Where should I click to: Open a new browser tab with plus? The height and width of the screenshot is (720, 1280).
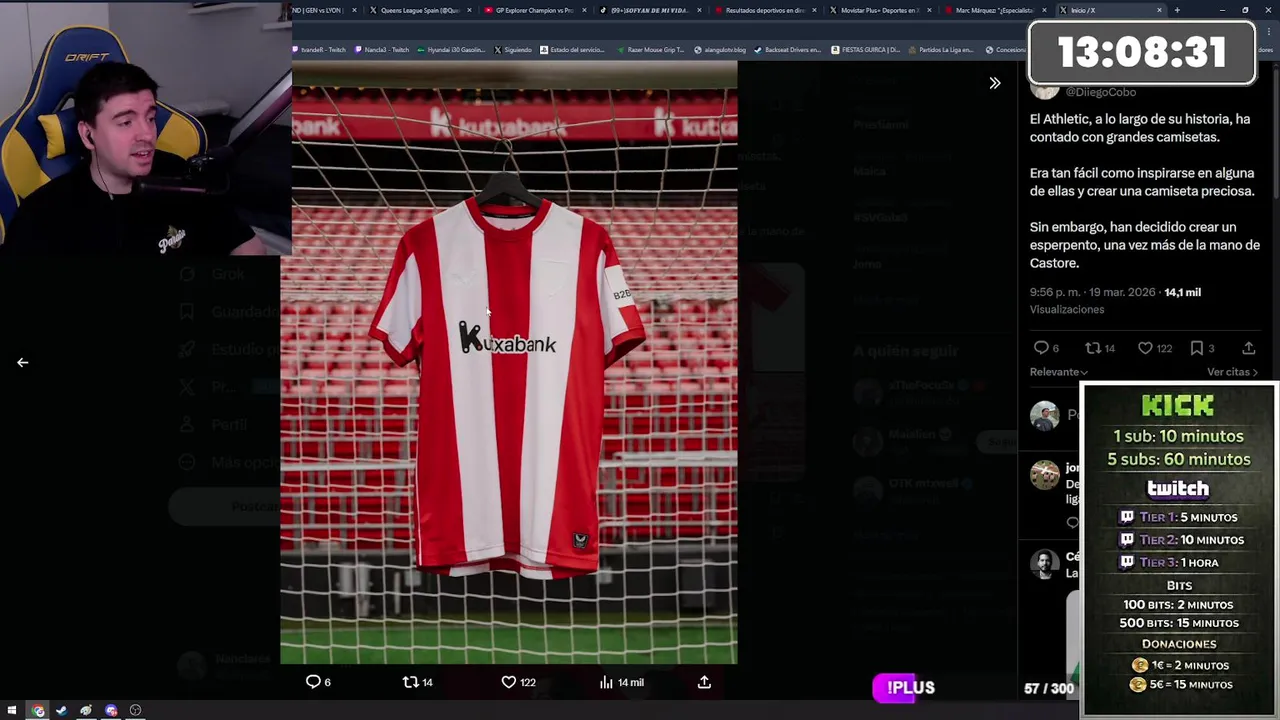(1177, 10)
